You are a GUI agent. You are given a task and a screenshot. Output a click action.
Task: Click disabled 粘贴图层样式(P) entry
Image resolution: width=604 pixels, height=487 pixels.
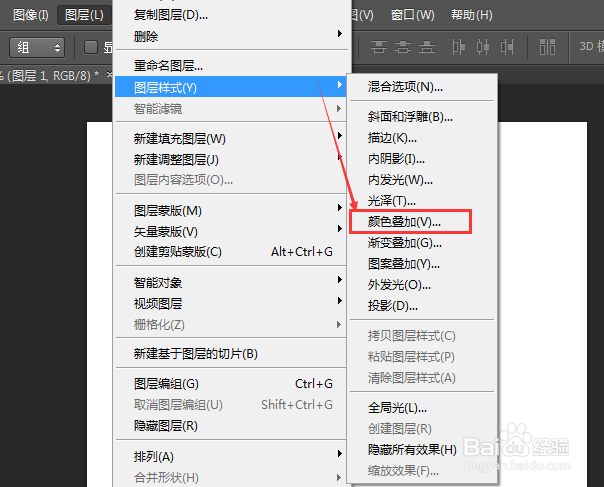pos(422,357)
